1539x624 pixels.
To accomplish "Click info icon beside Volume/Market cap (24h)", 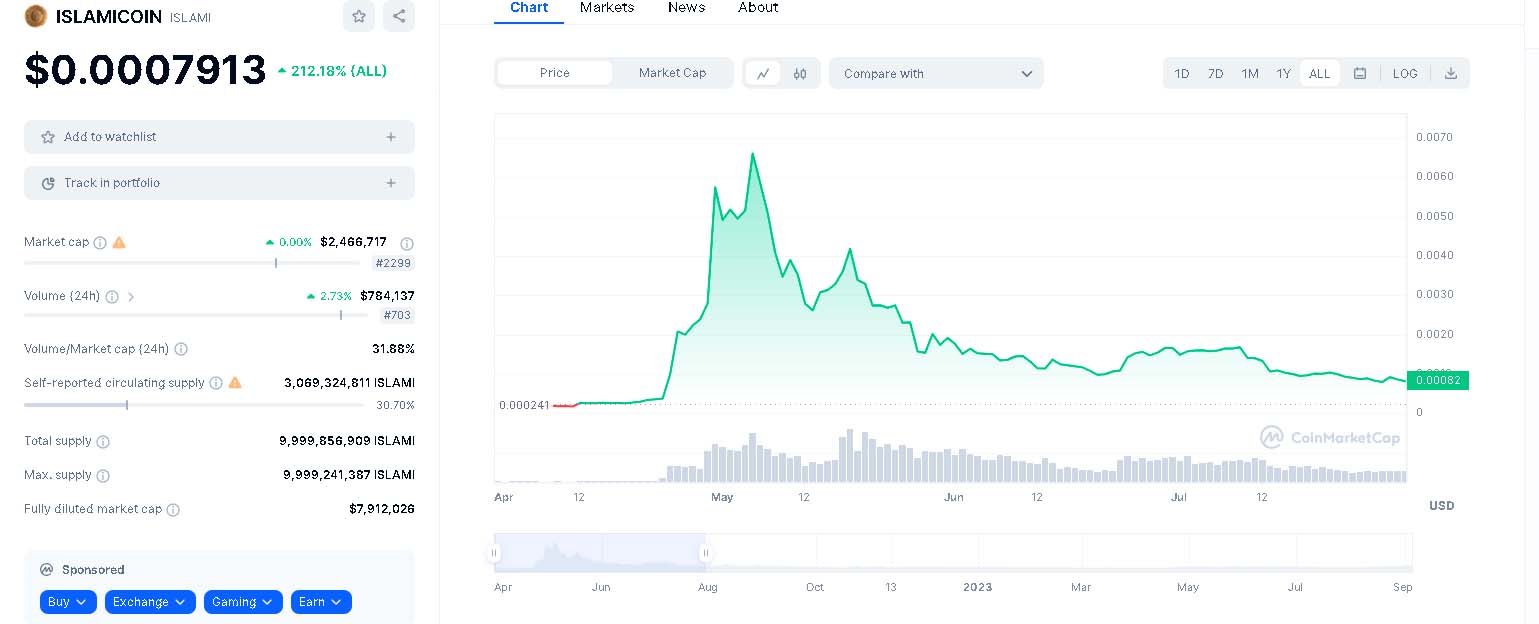I will pos(181,349).
